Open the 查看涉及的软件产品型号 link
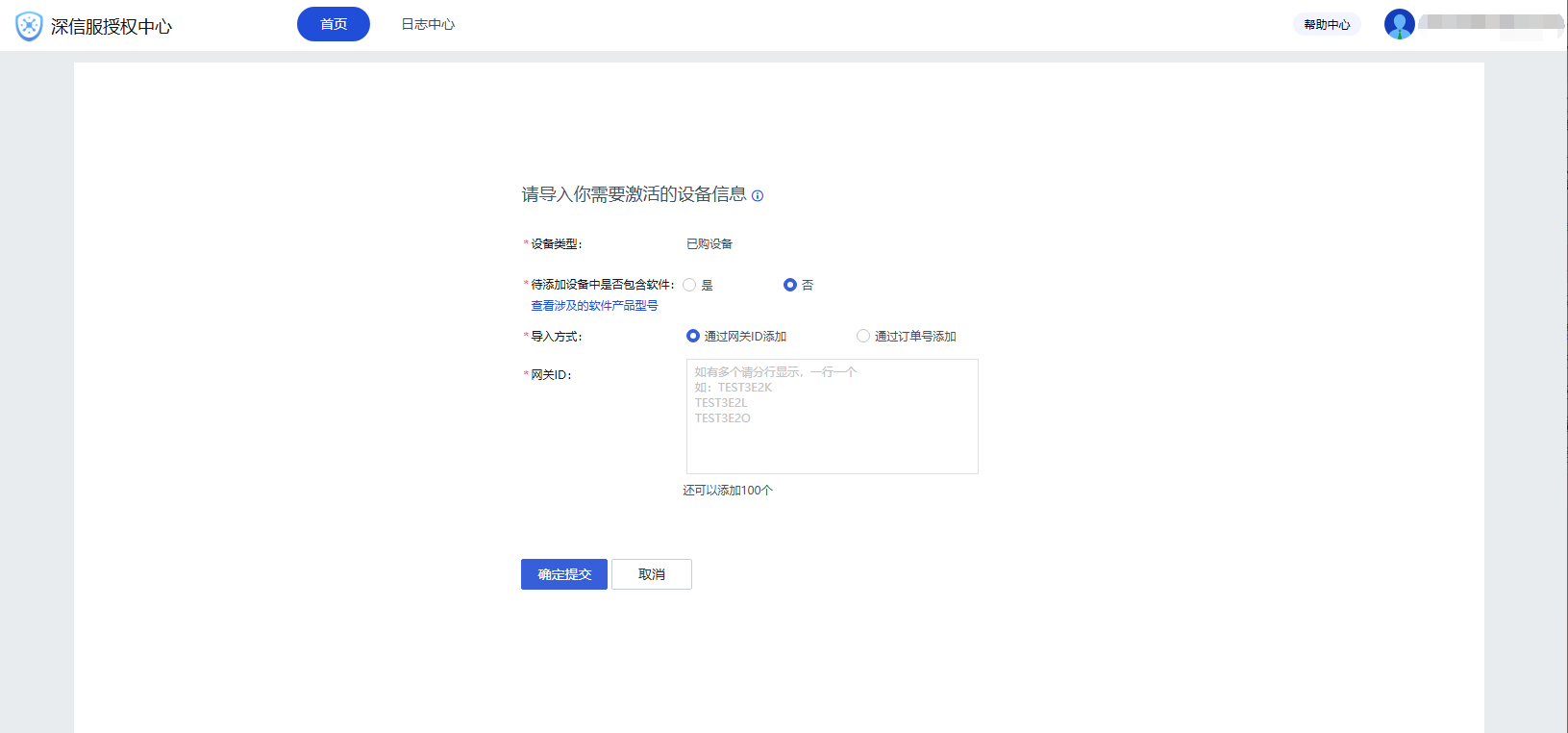This screenshot has width=1568, height=733. coord(594,306)
